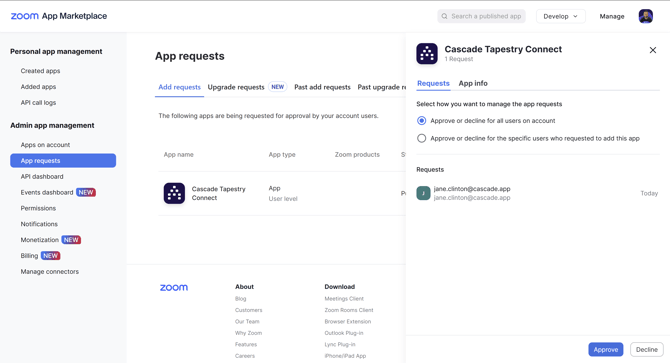This screenshot has width=670, height=363.
Task: Open API dashboard in sidebar
Action: tap(42, 176)
